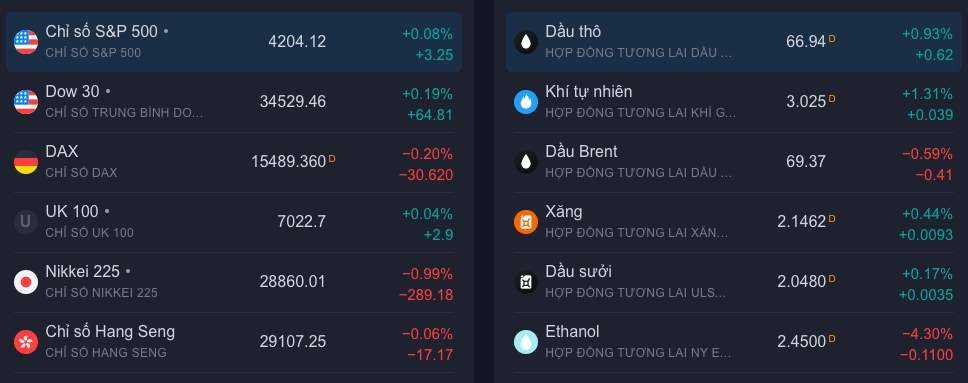Image resolution: width=968 pixels, height=383 pixels.
Task: Open the Chỉ số S&P 500 title
Action: [102, 32]
